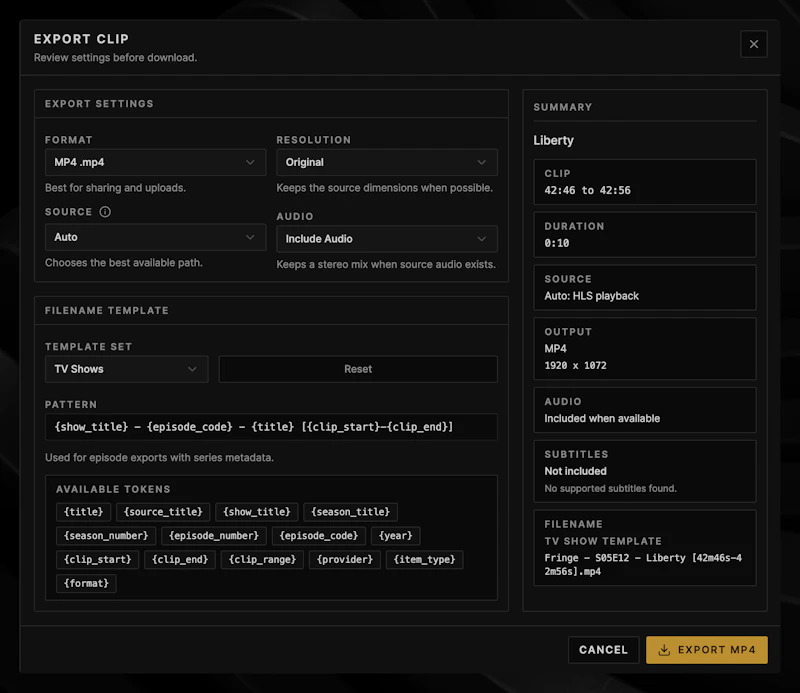This screenshot has height=693, width=800.
Task: Insert the {title} token
Action: click(83, 512)
